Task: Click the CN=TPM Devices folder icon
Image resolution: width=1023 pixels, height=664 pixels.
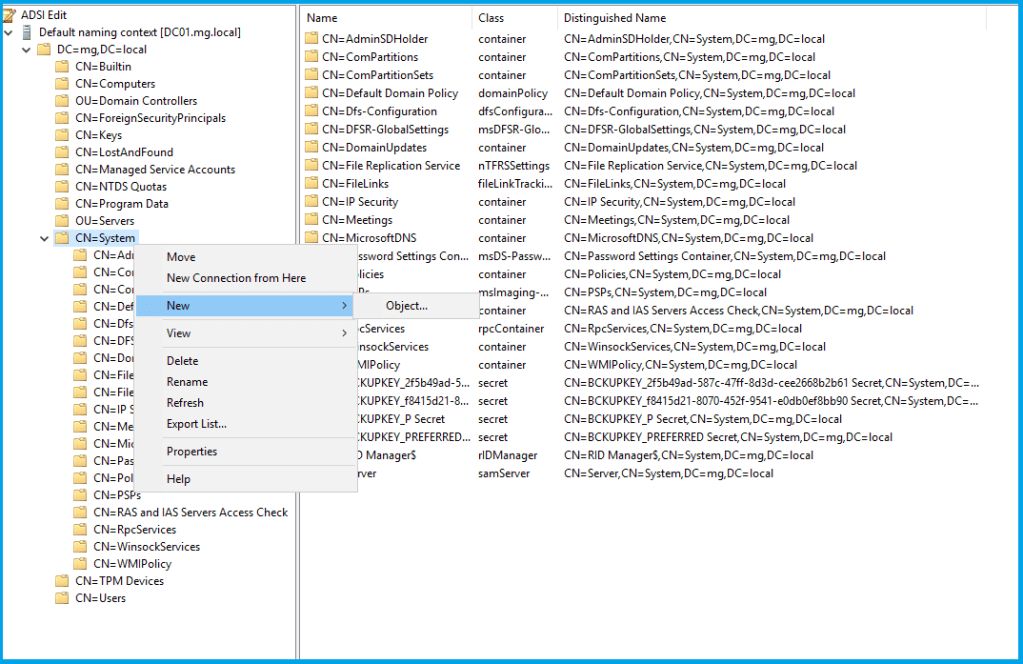Action: [63, 581]
